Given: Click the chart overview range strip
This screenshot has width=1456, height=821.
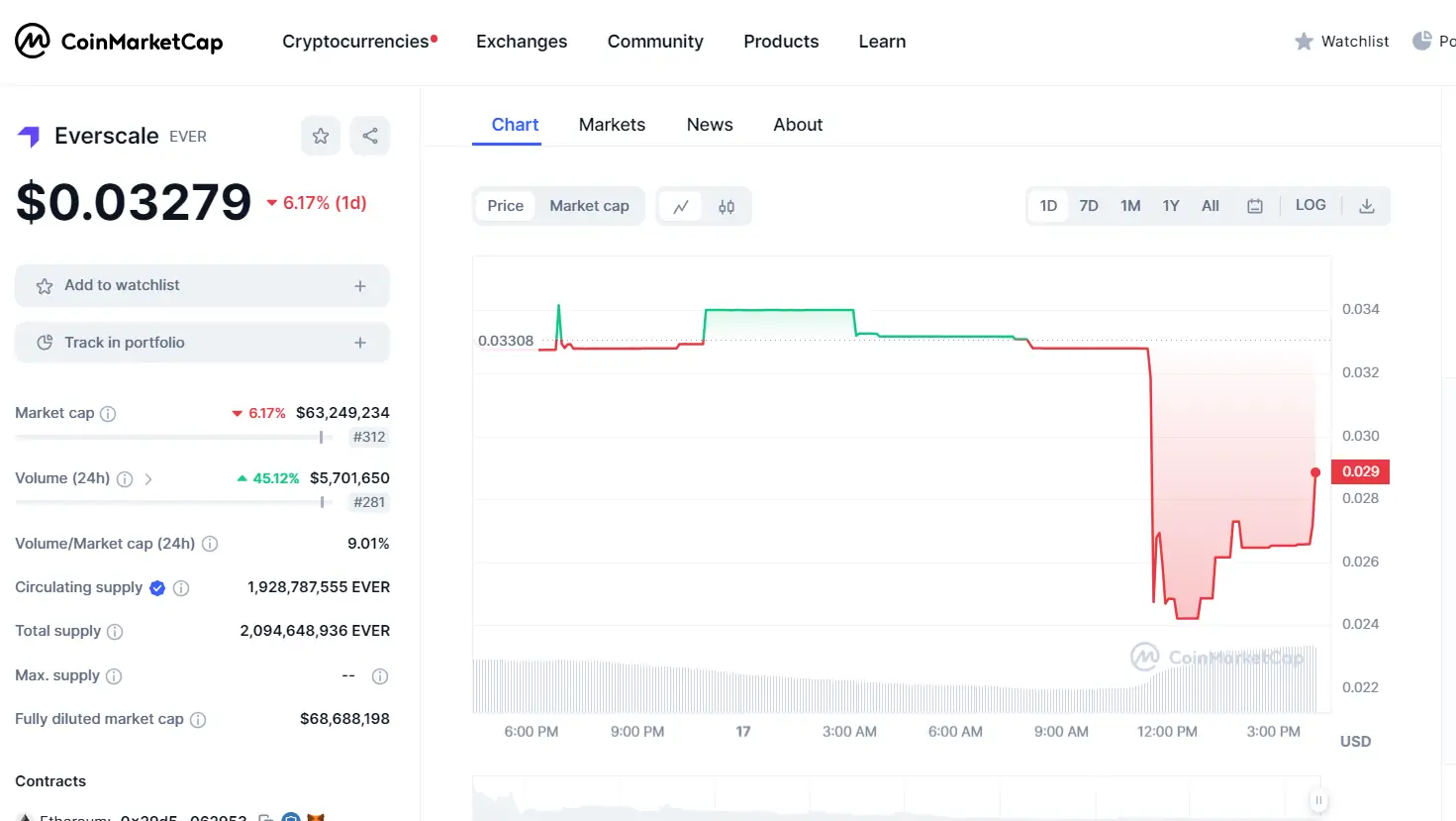Looking at the screenshot, I should [x=896, y=798].
